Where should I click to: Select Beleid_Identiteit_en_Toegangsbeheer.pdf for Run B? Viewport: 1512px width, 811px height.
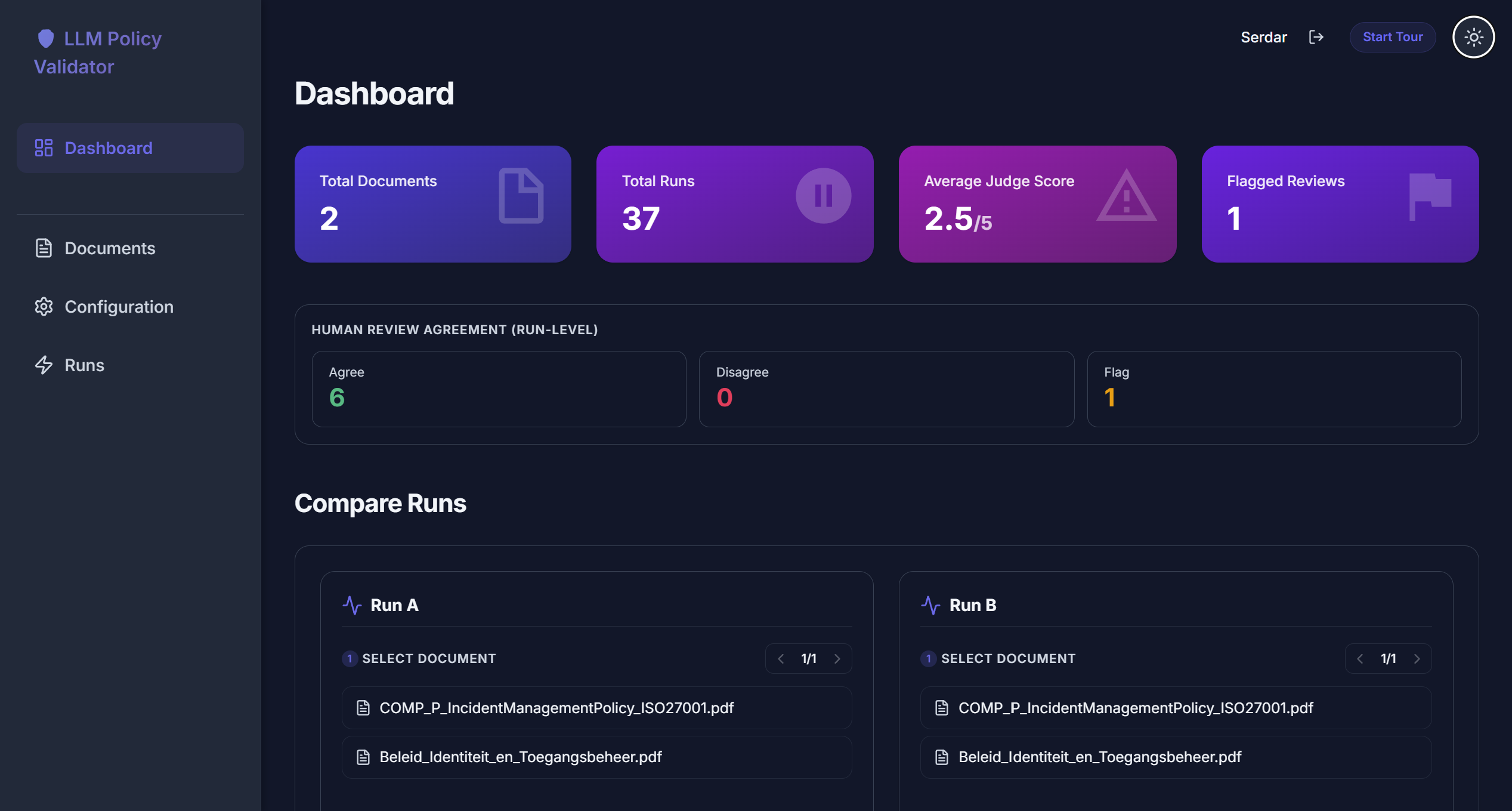[x=1176, y=757]
